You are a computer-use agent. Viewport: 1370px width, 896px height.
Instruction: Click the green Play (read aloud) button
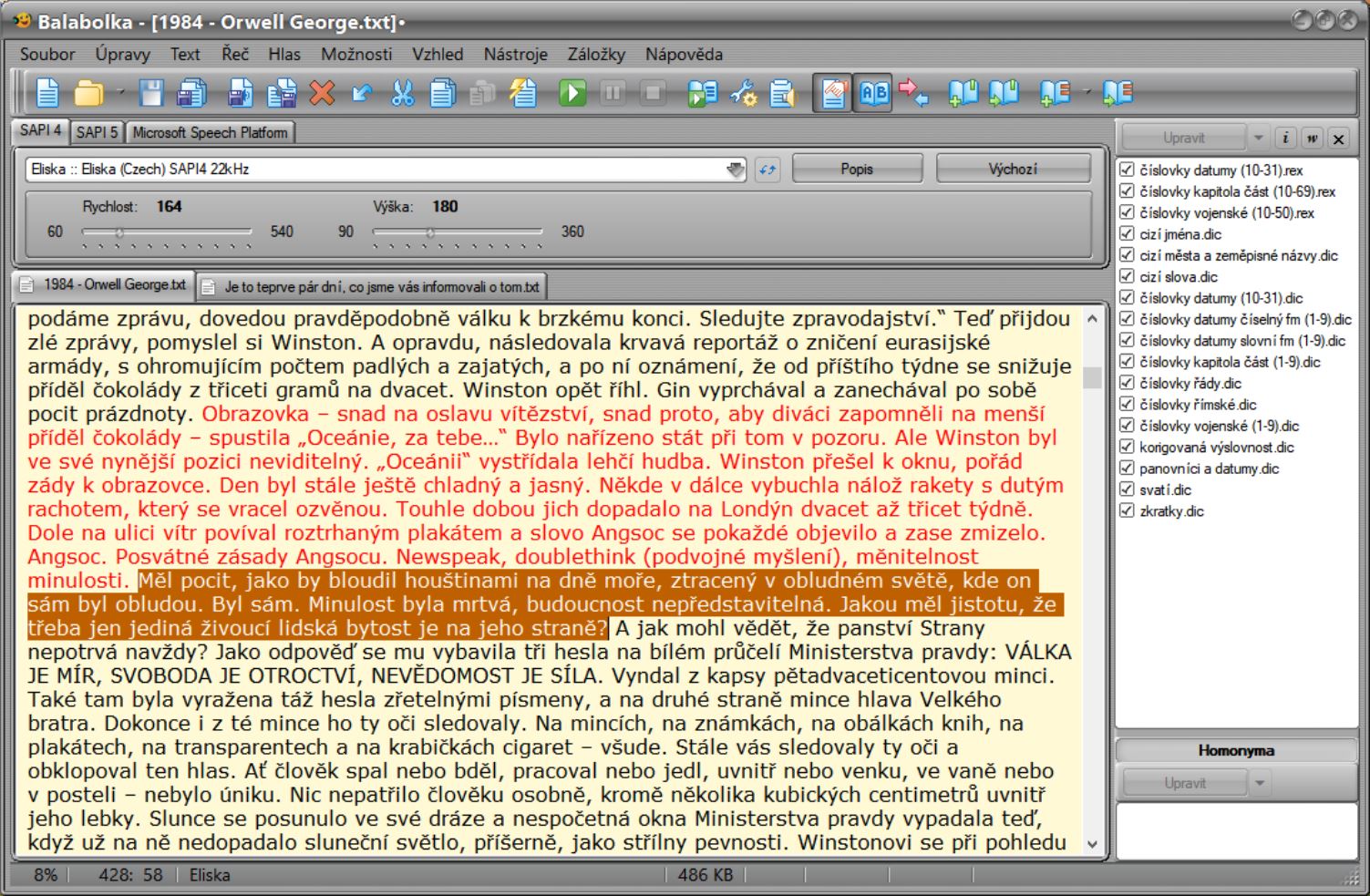click(x=572, y=93)
